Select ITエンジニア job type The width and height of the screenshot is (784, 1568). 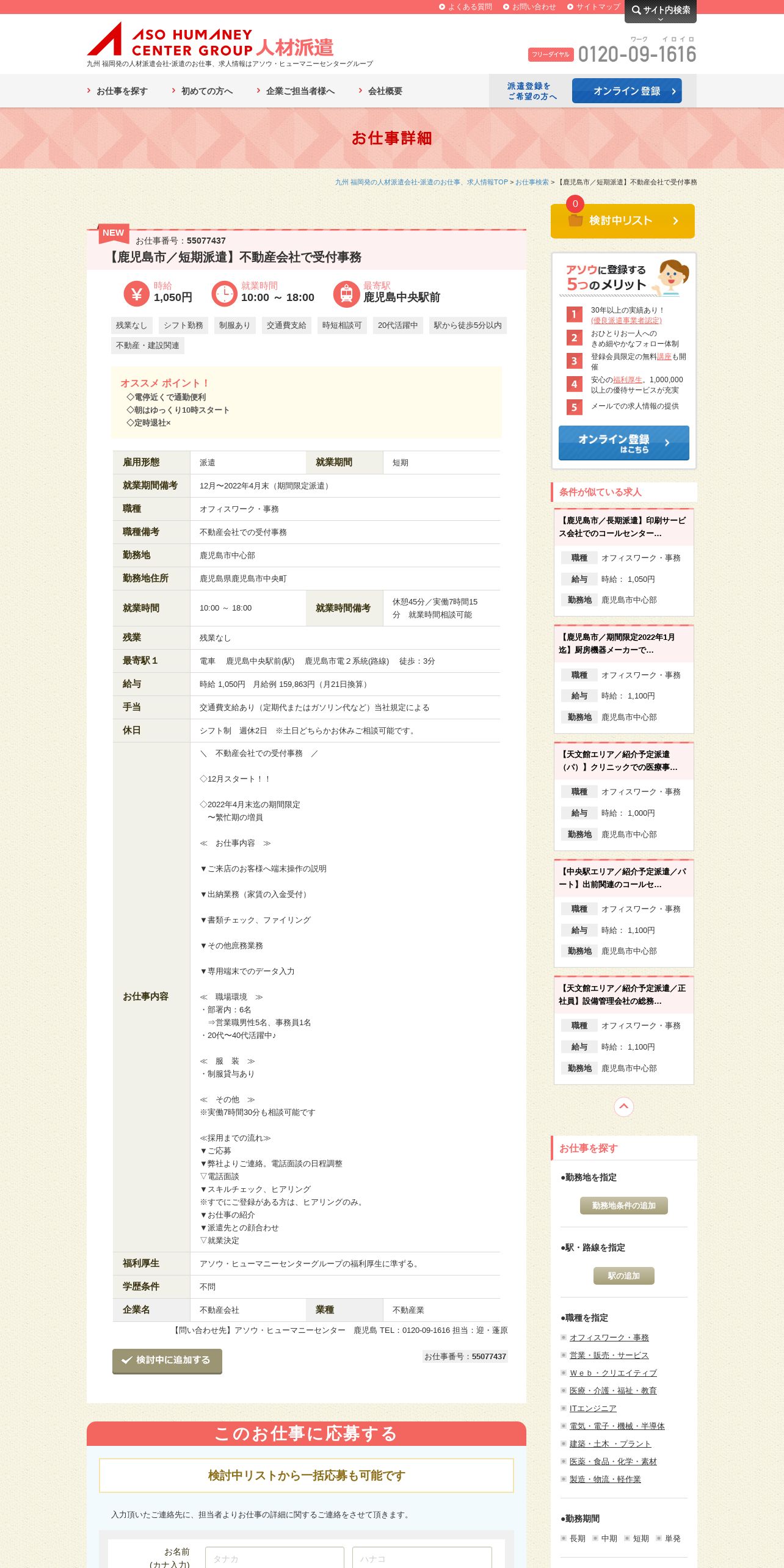(592, 1409)
